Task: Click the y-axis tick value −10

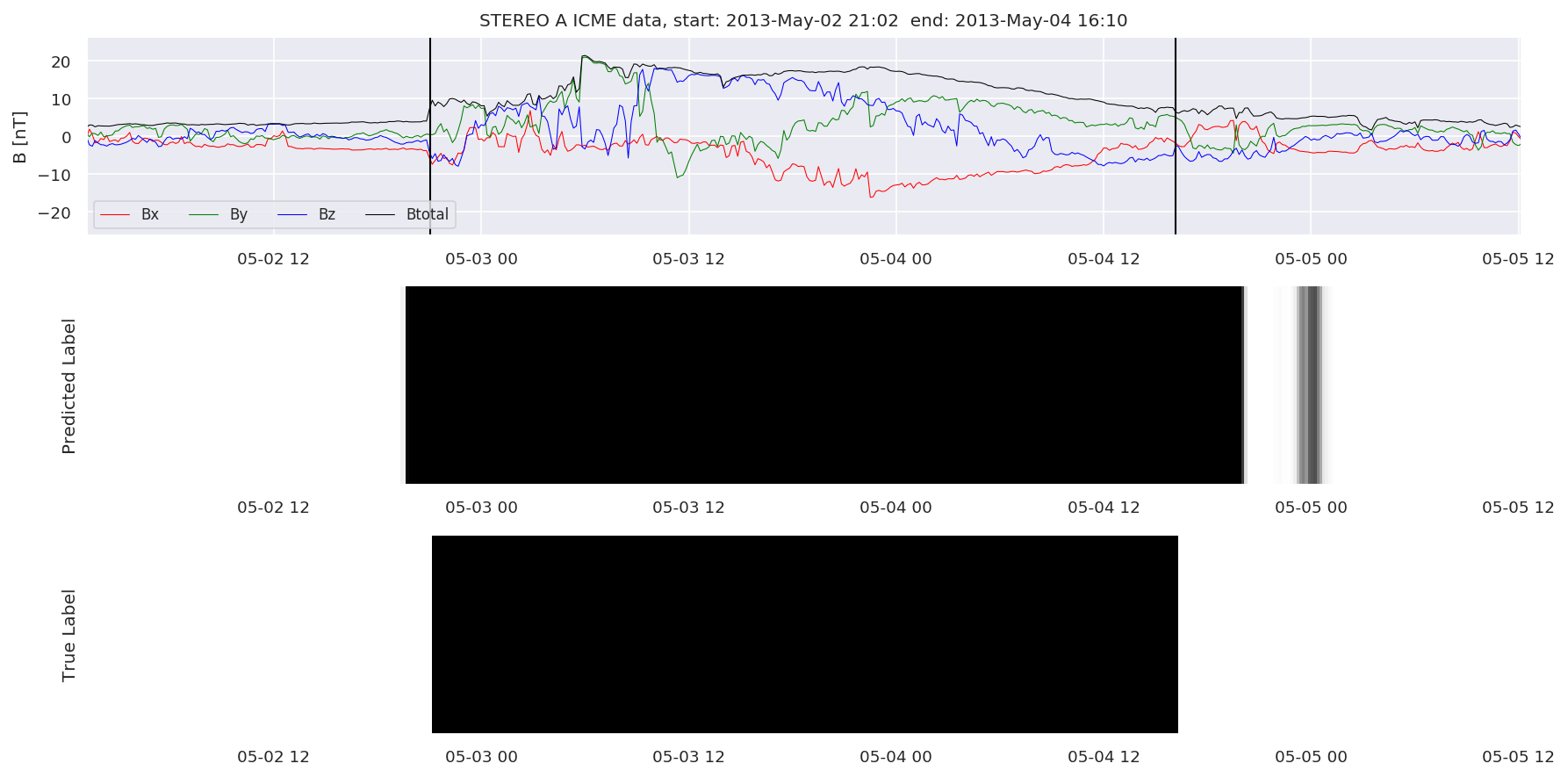Action: (x=54, y=176)
